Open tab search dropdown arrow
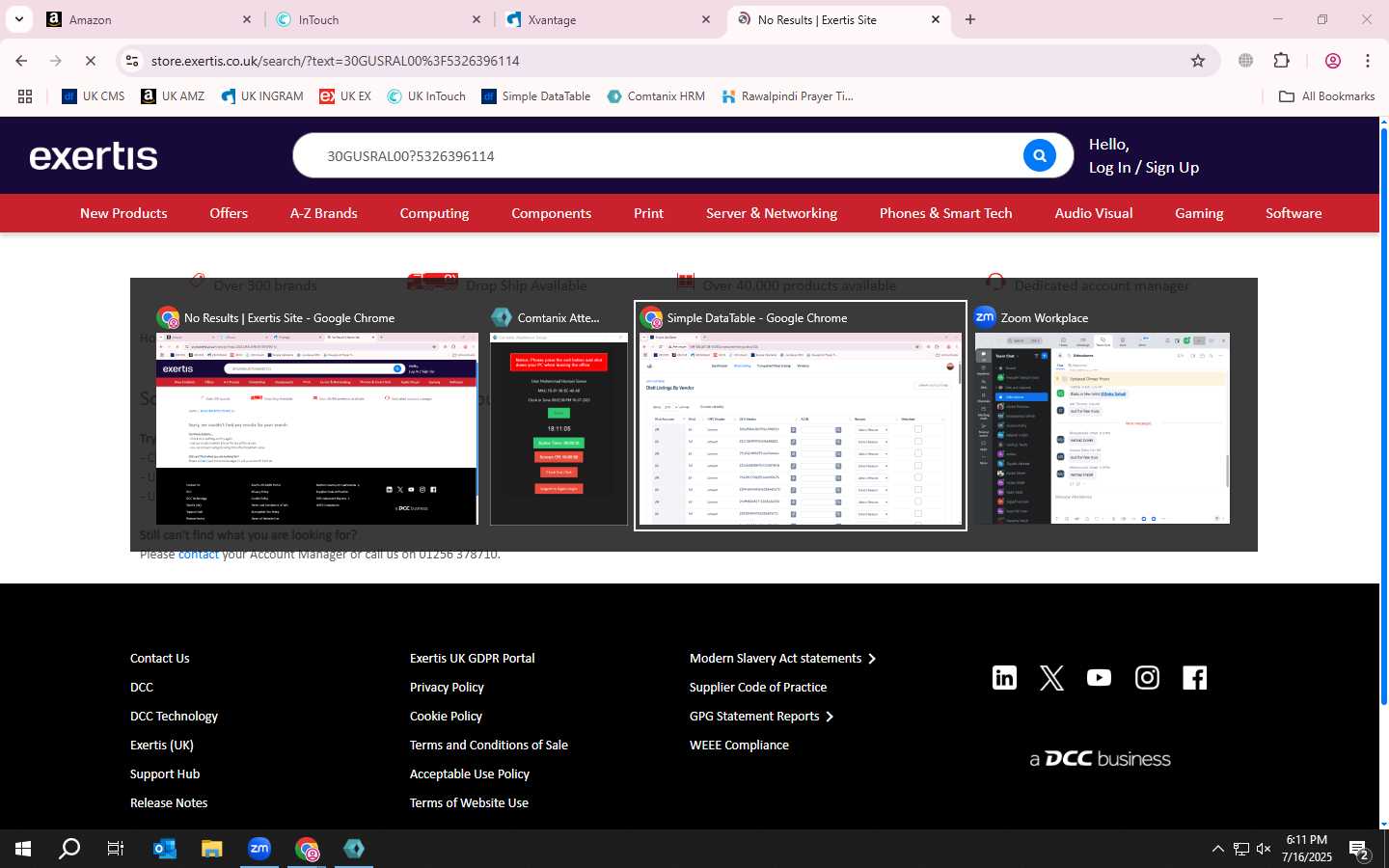 18,19
